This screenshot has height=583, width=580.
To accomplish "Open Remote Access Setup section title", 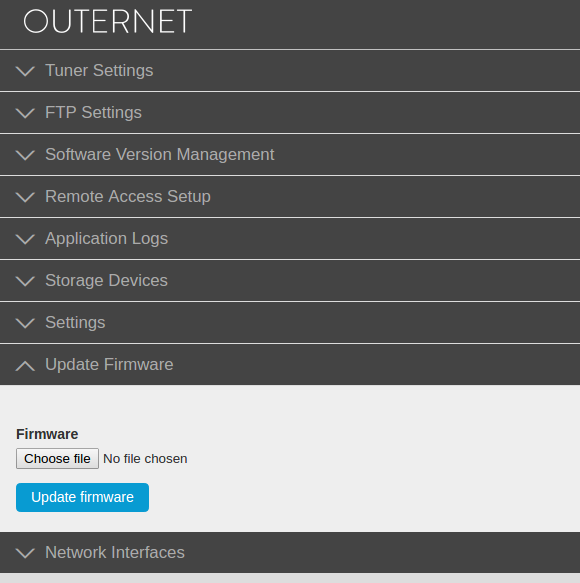I will pos(128,197).
